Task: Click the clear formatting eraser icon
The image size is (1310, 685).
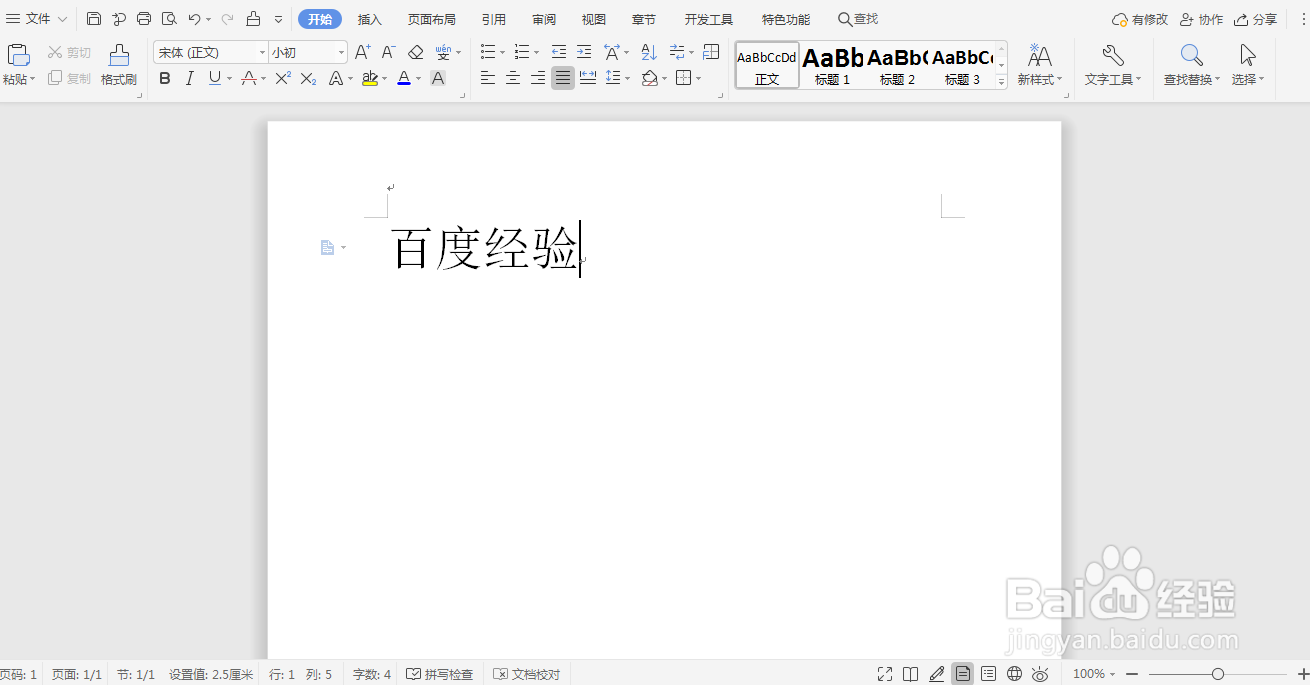Action: [x=415, y=51]
